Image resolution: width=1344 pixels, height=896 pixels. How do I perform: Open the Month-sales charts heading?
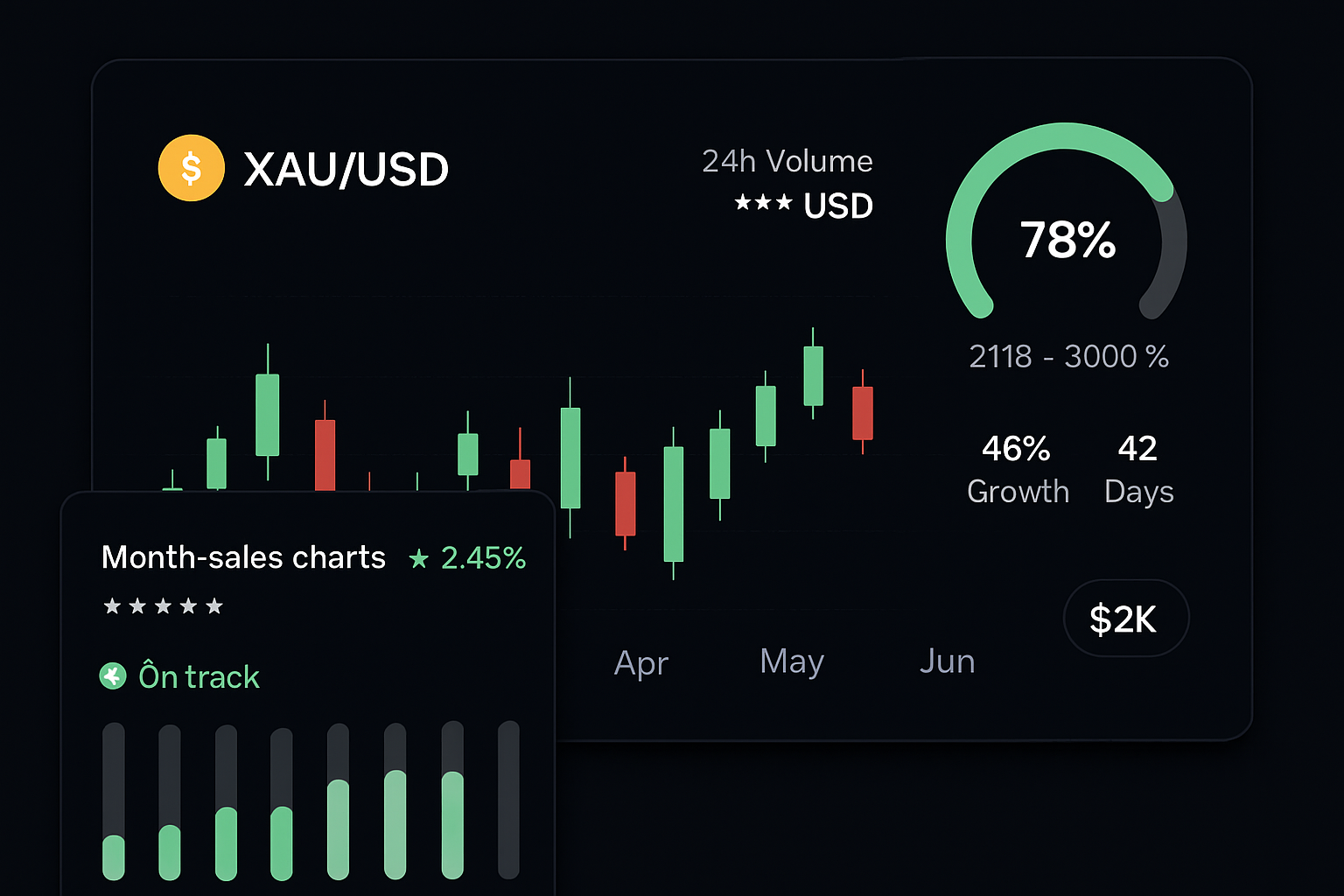(x=243, y=557)
